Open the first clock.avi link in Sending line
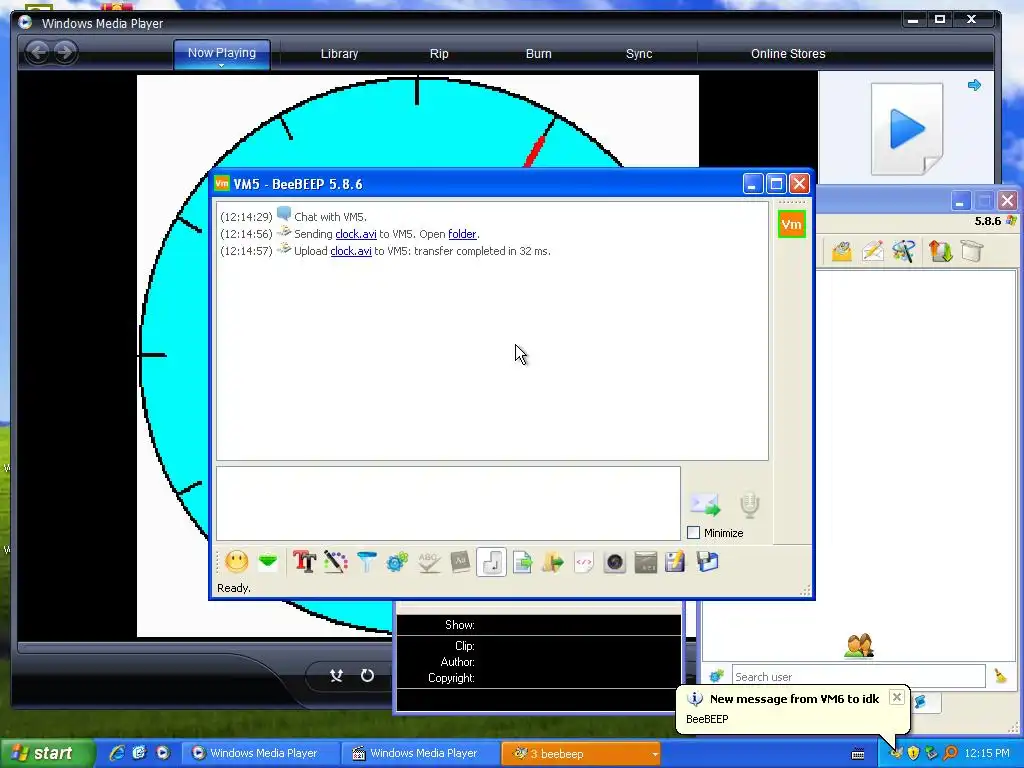Screen dimensions: 1024x768 (356, 234)
